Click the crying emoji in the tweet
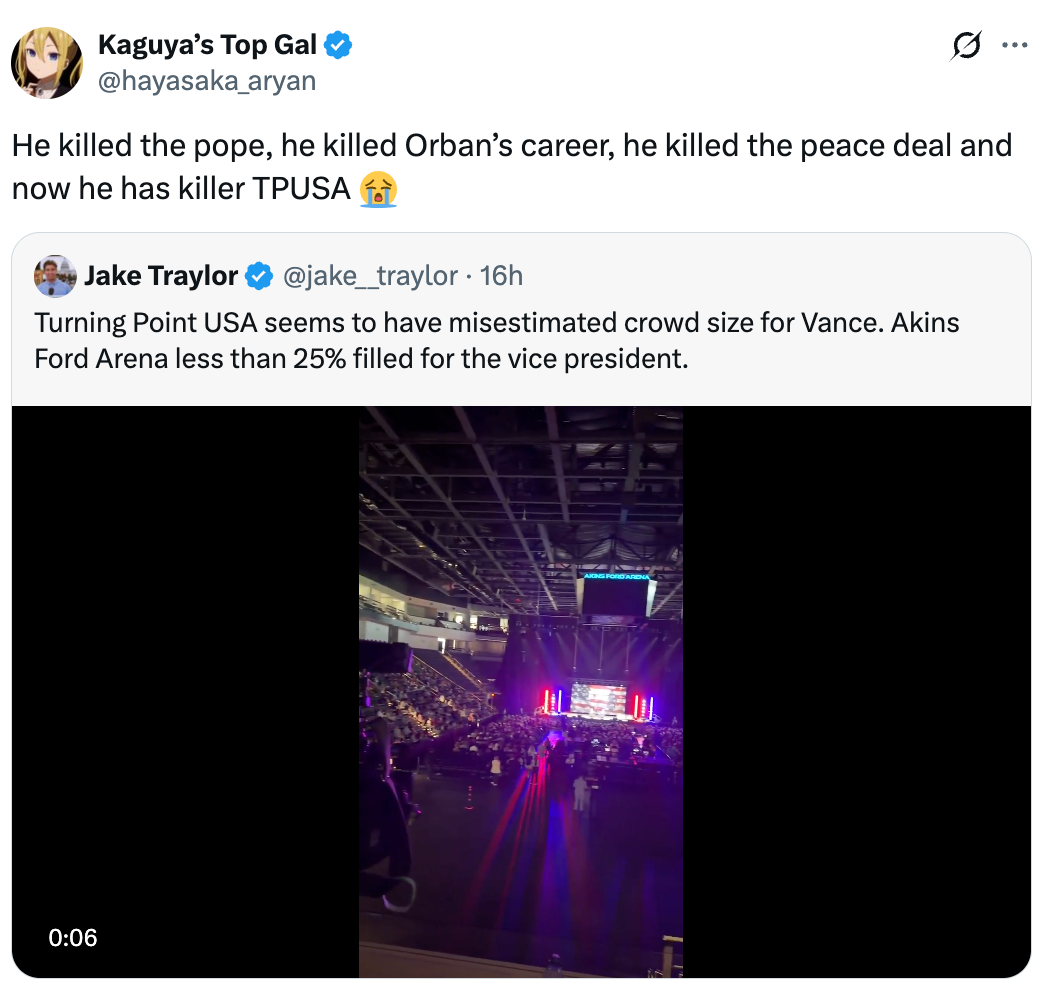1044x1008 pixels. click(x=379, y=189)
